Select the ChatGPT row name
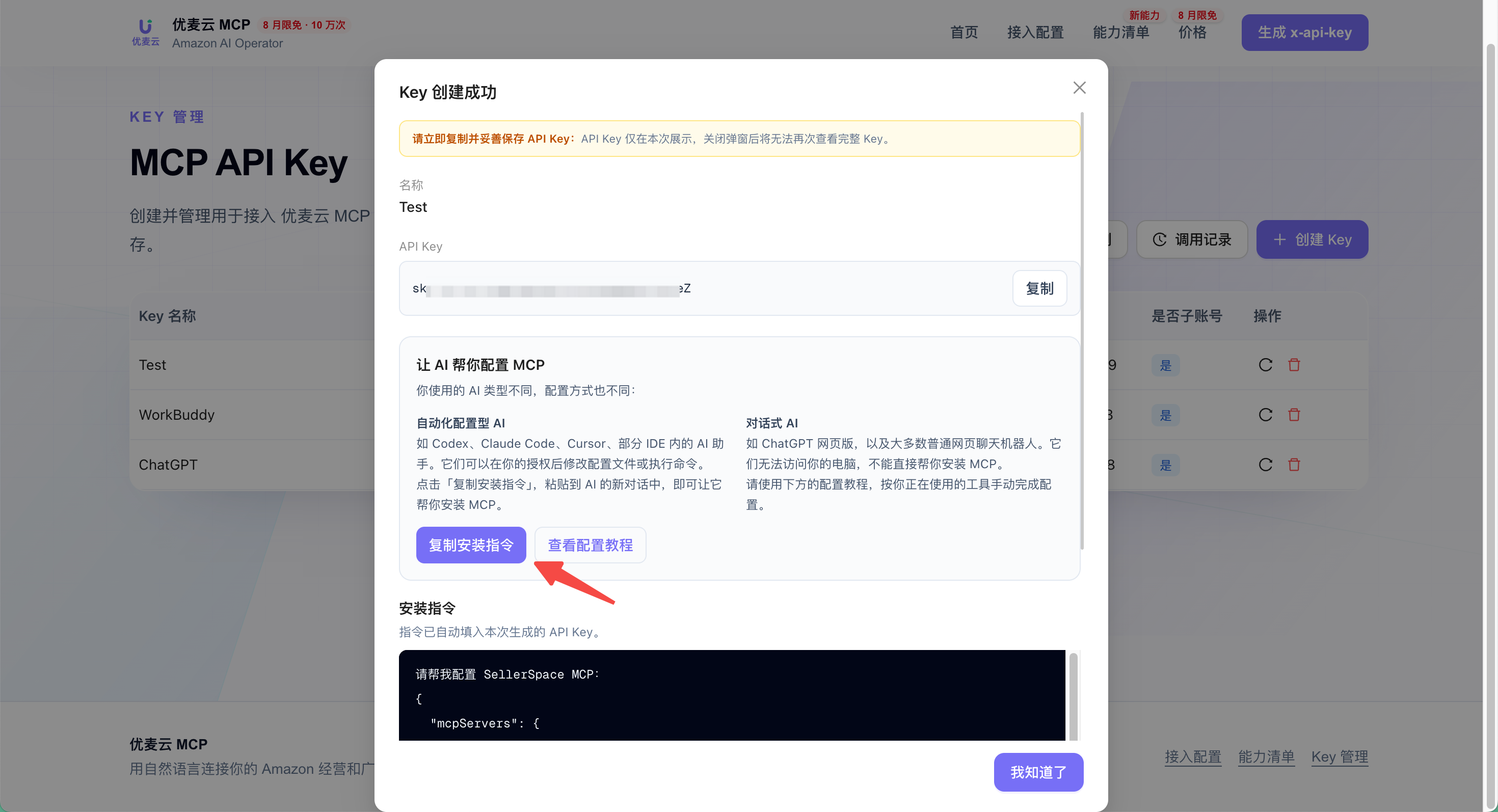The height and width of the screenshot is (812, 1498). [x=168, y=465]
